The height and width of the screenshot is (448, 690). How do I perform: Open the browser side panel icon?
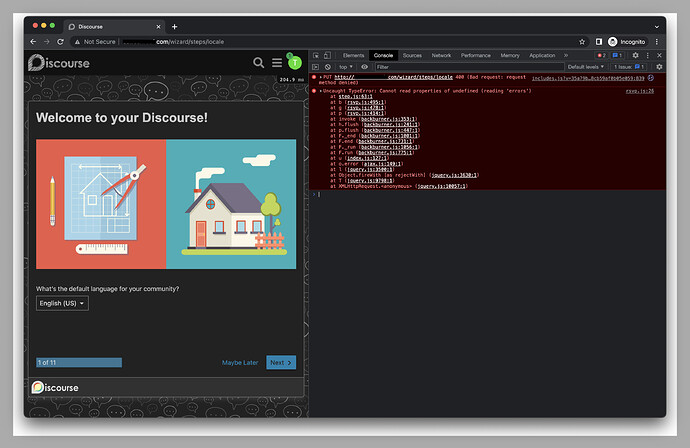598,42
